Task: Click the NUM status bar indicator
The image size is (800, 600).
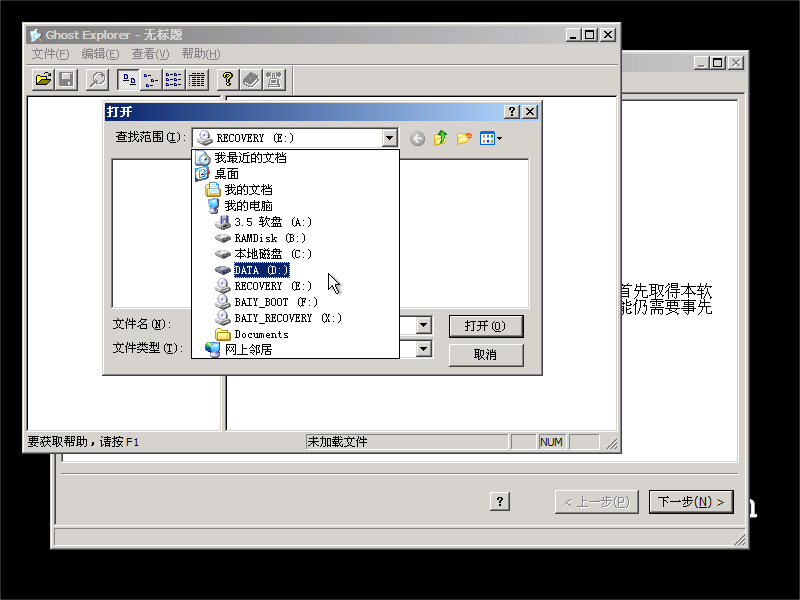Action: [551, 442]
